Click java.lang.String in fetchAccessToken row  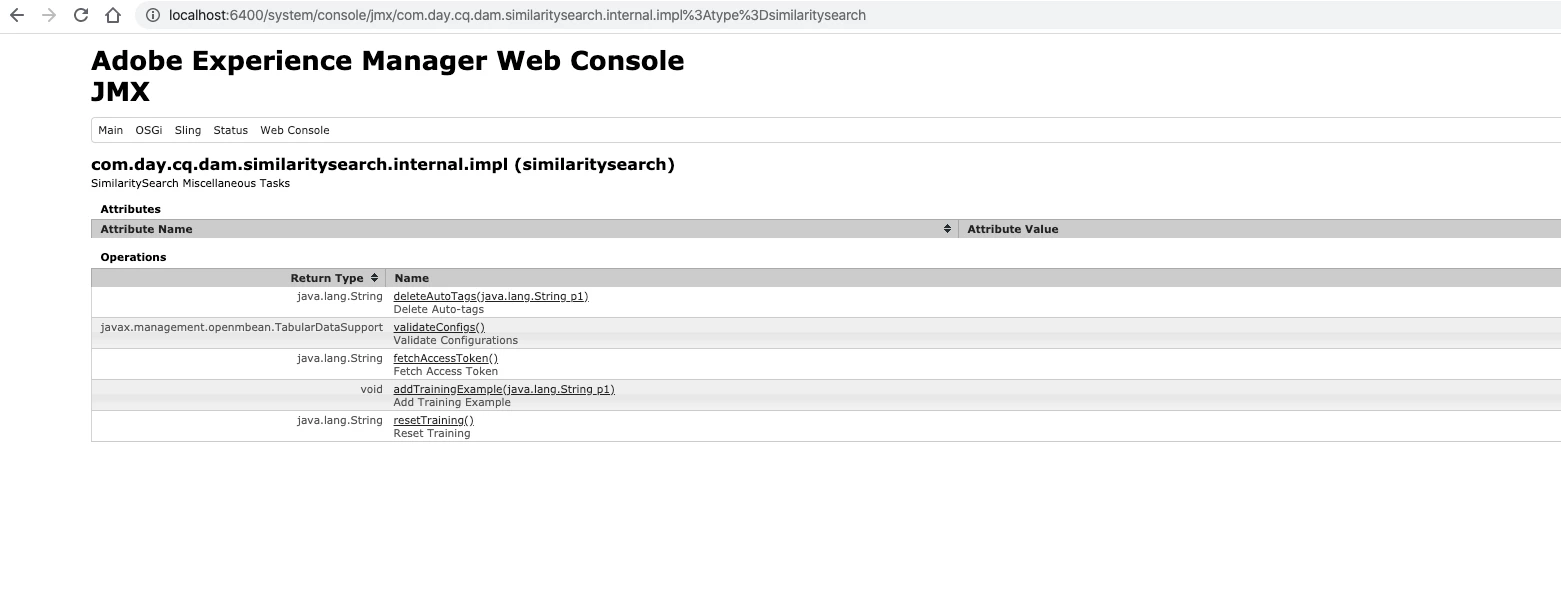(340, 358)
